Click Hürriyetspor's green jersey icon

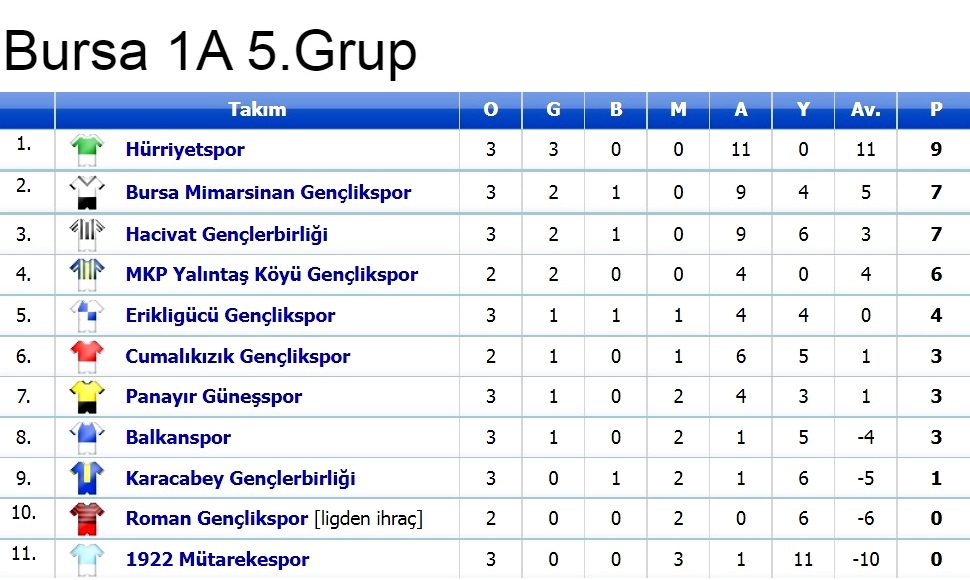[x=87, y=149]
